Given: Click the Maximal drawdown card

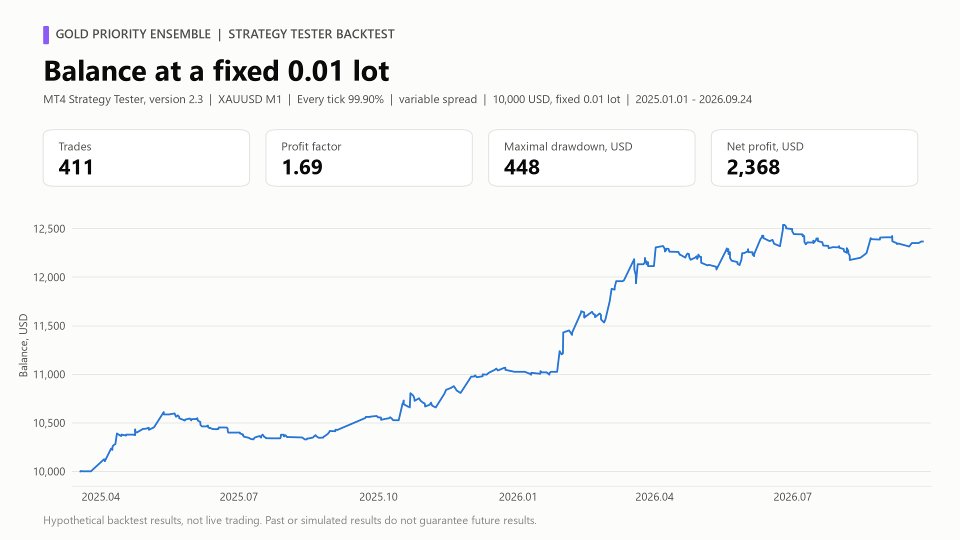Looking at the screenshot, I should tap(592, 158).
